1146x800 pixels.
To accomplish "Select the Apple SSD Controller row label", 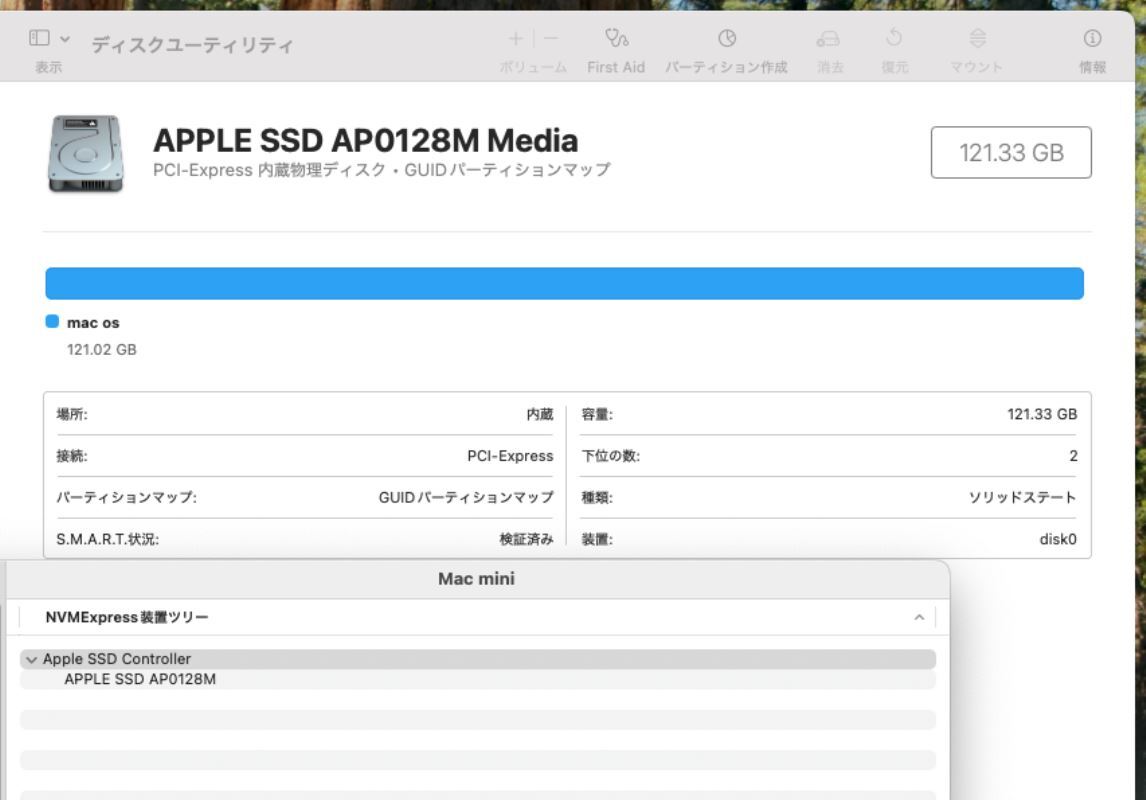I will pos(117,659).
